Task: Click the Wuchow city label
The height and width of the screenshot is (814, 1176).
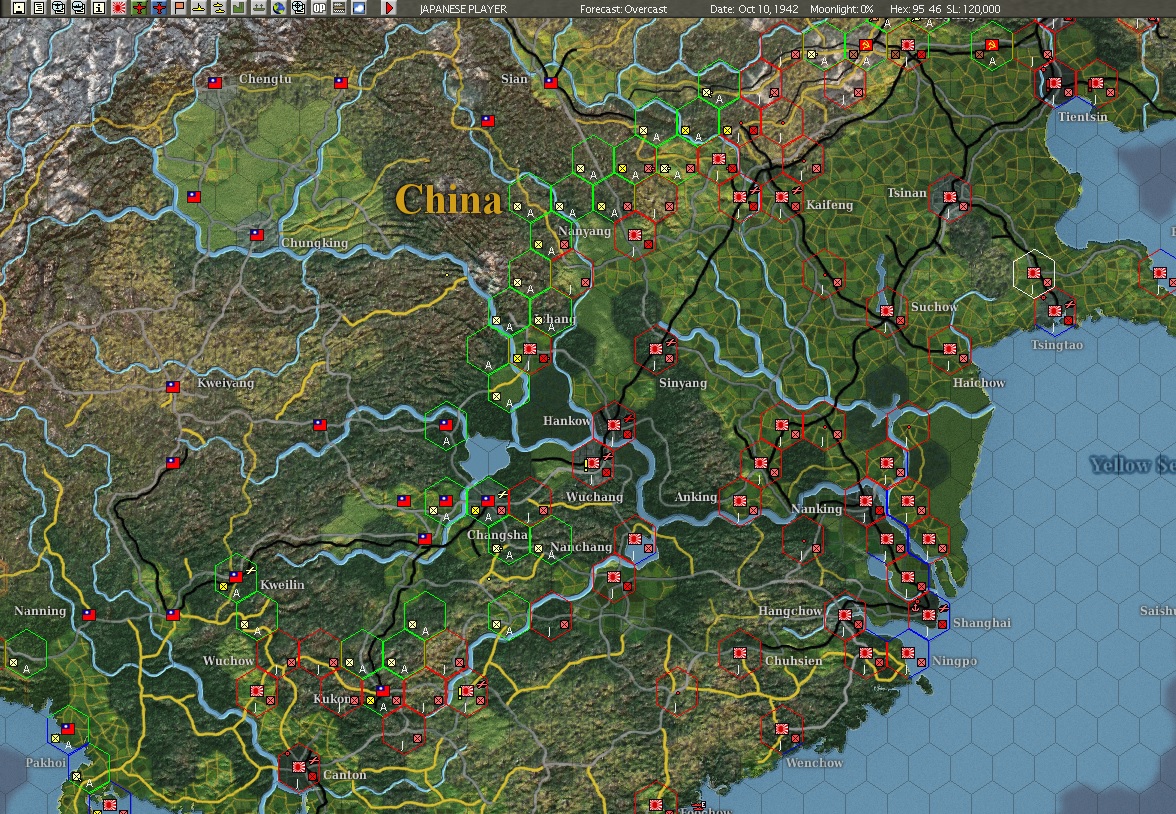Action: tap(228, 661)
